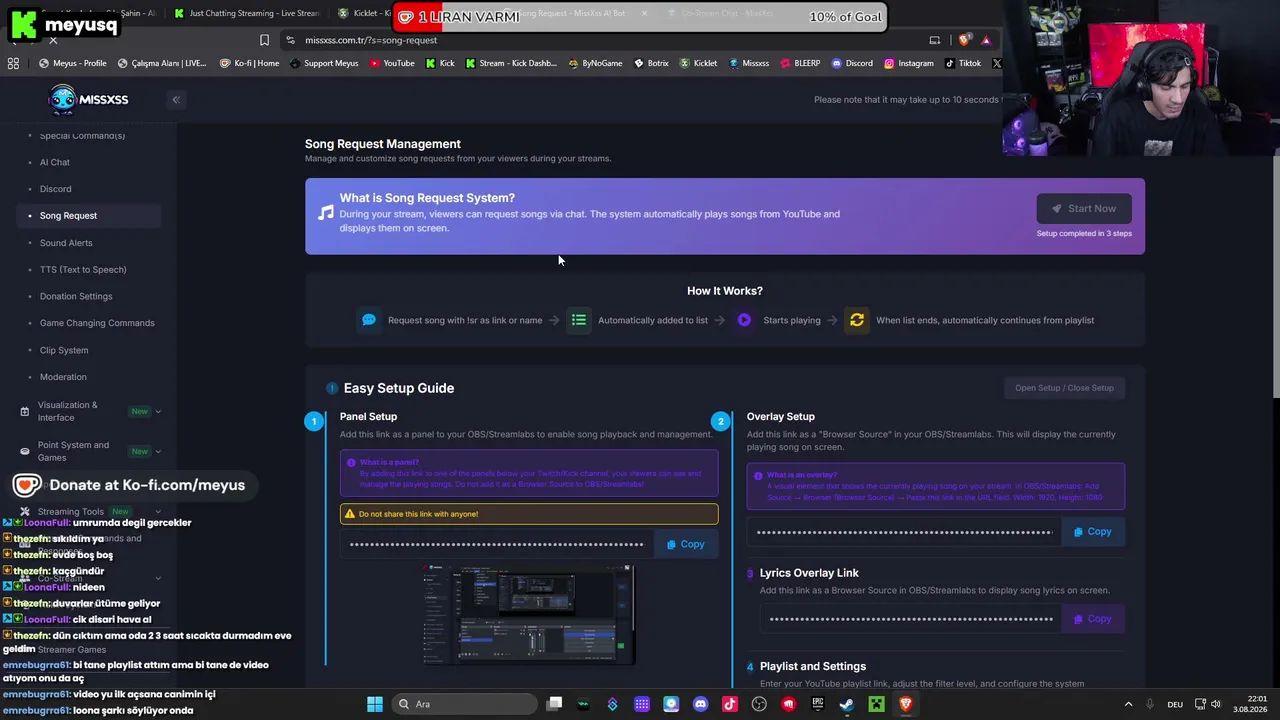
Task: Open the Windows Start menu
Action: coord(375,704)
